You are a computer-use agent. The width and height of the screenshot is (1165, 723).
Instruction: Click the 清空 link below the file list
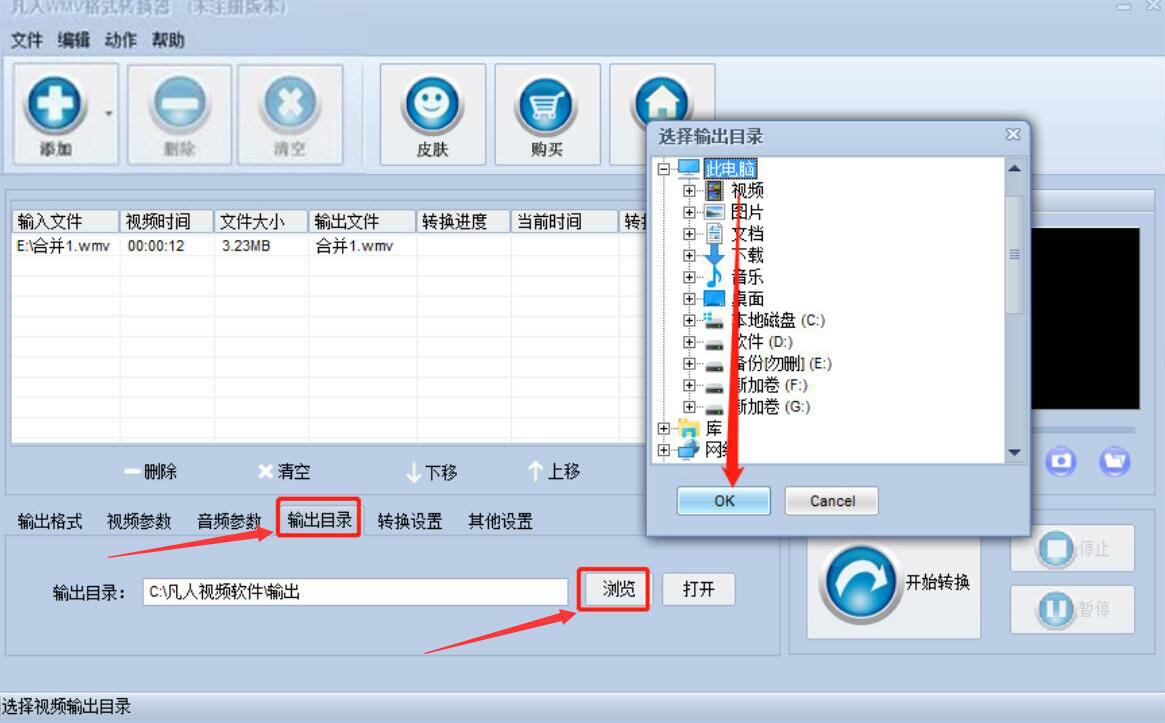click(x=284, y=472)
